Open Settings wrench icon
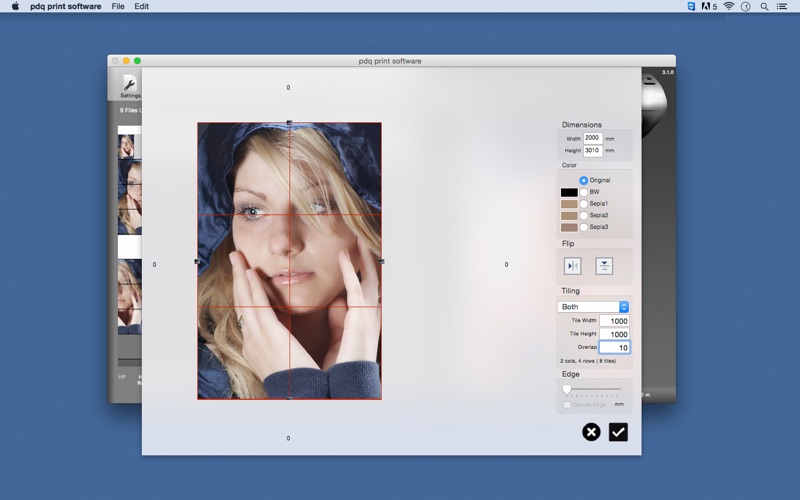The height and width of the screenshot is (500, 800). [130, 85]
